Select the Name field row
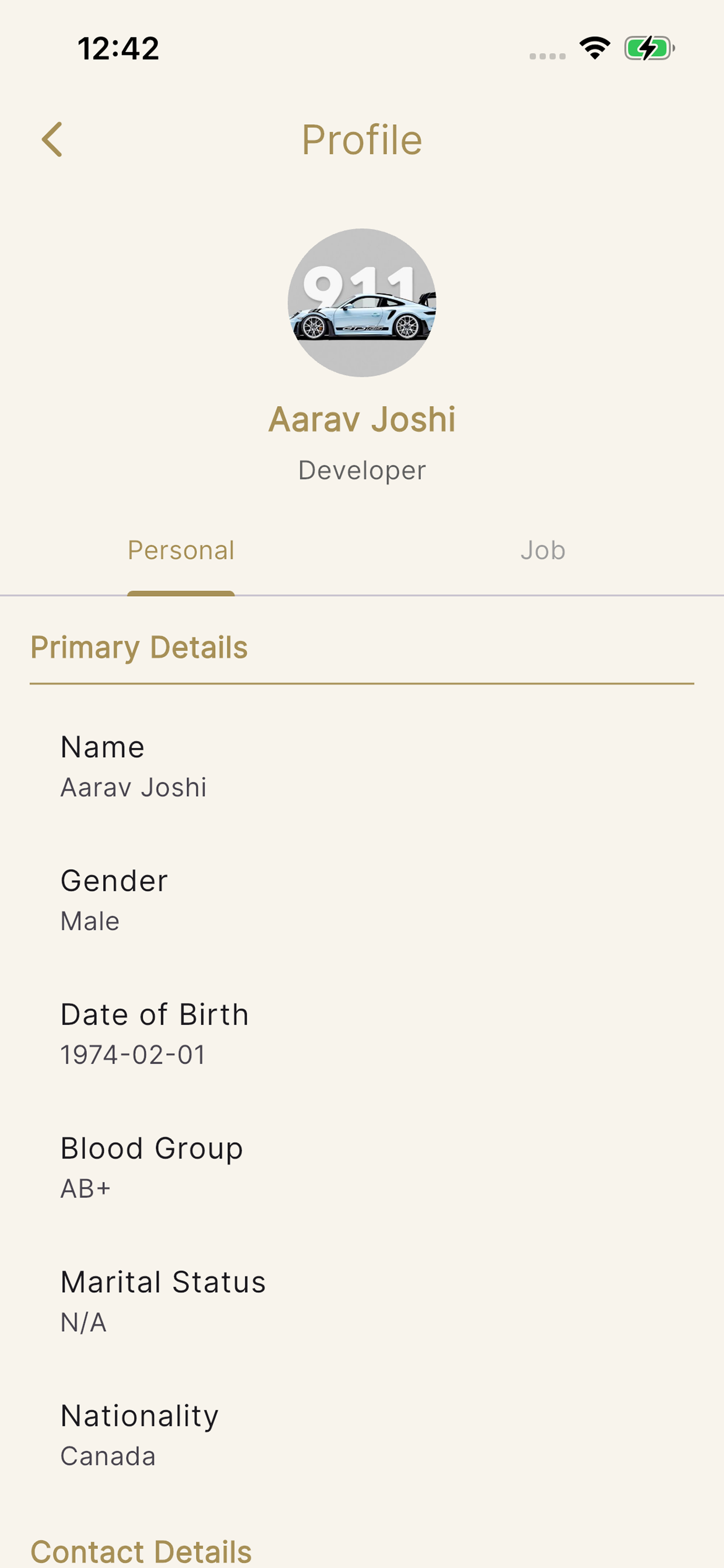 362,766
